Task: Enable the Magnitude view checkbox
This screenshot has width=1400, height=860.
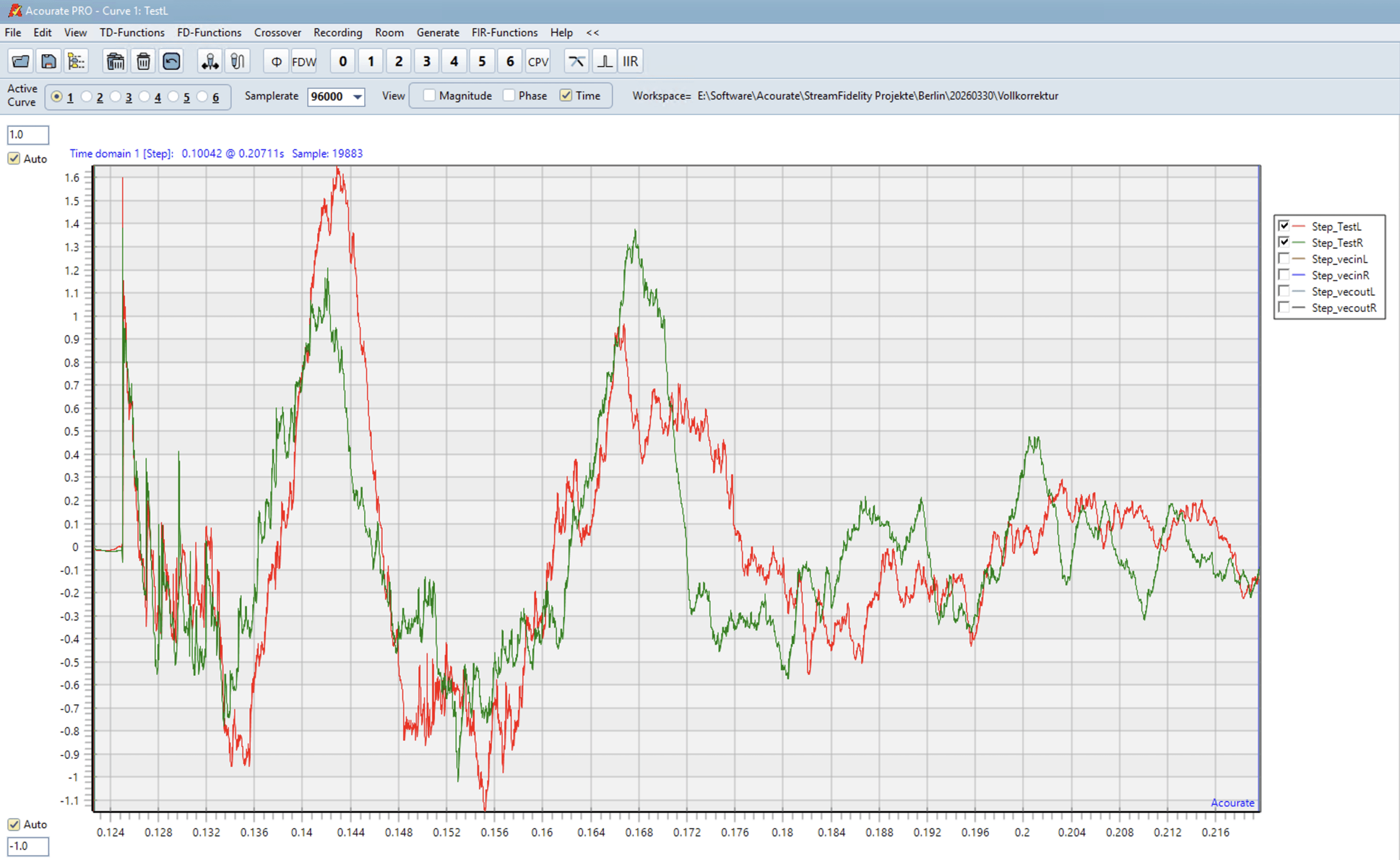Action: point(429,96)
